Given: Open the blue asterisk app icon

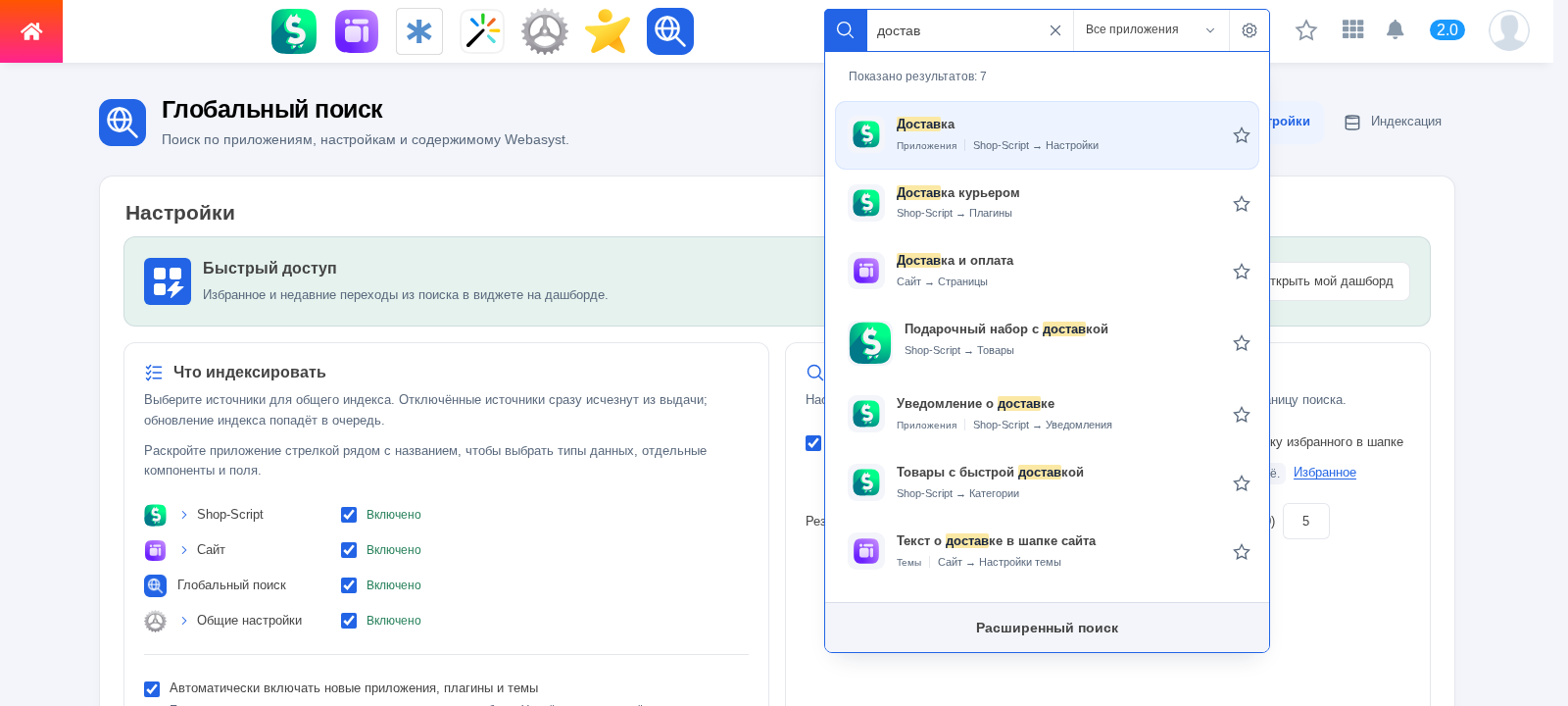Looking at the screenshot, I should coord(419,31).
